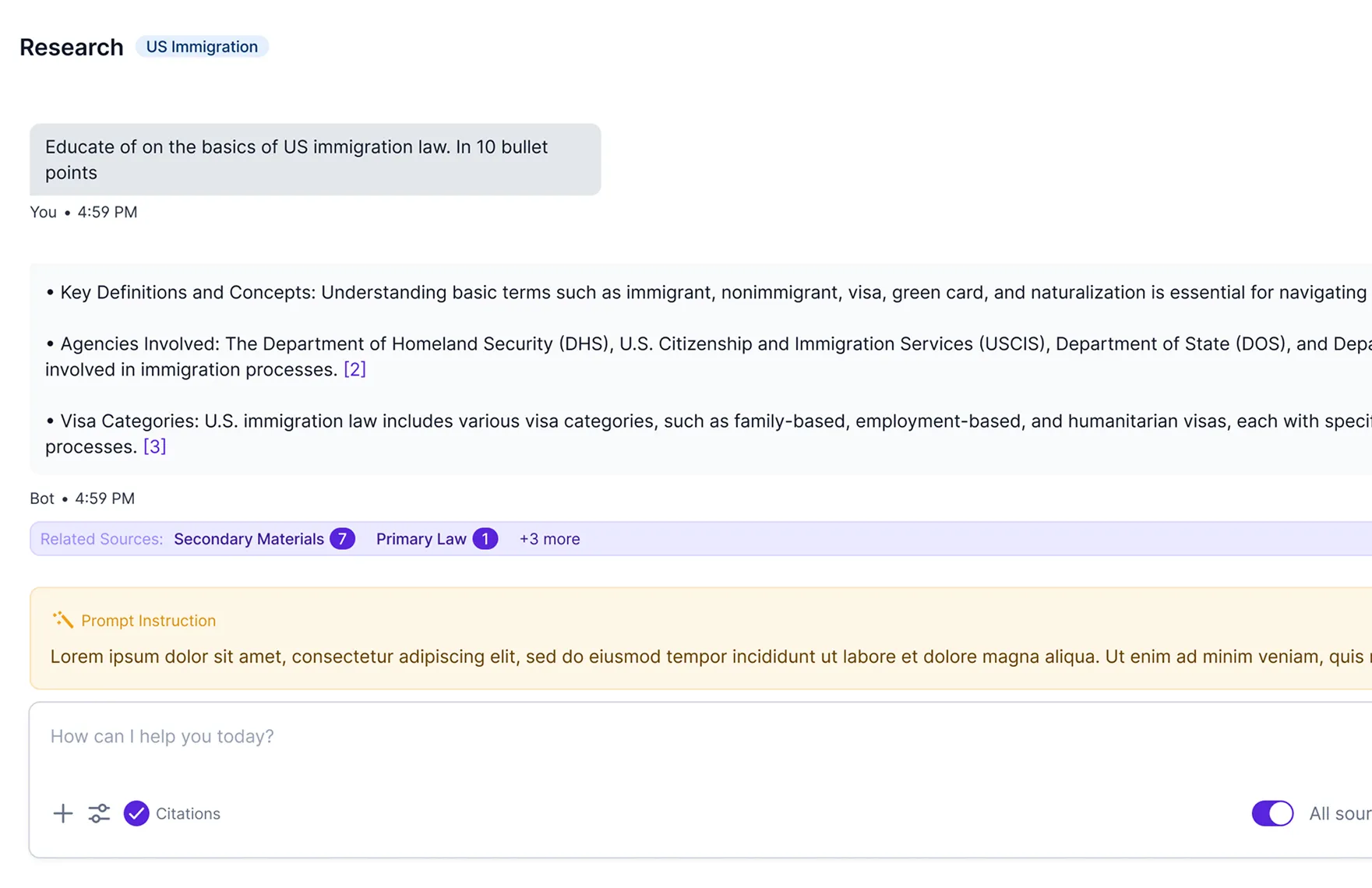This screenshot has width=1372, height=888.
Task: Click the plus icon to add an attachment
Action: point(62,813)
